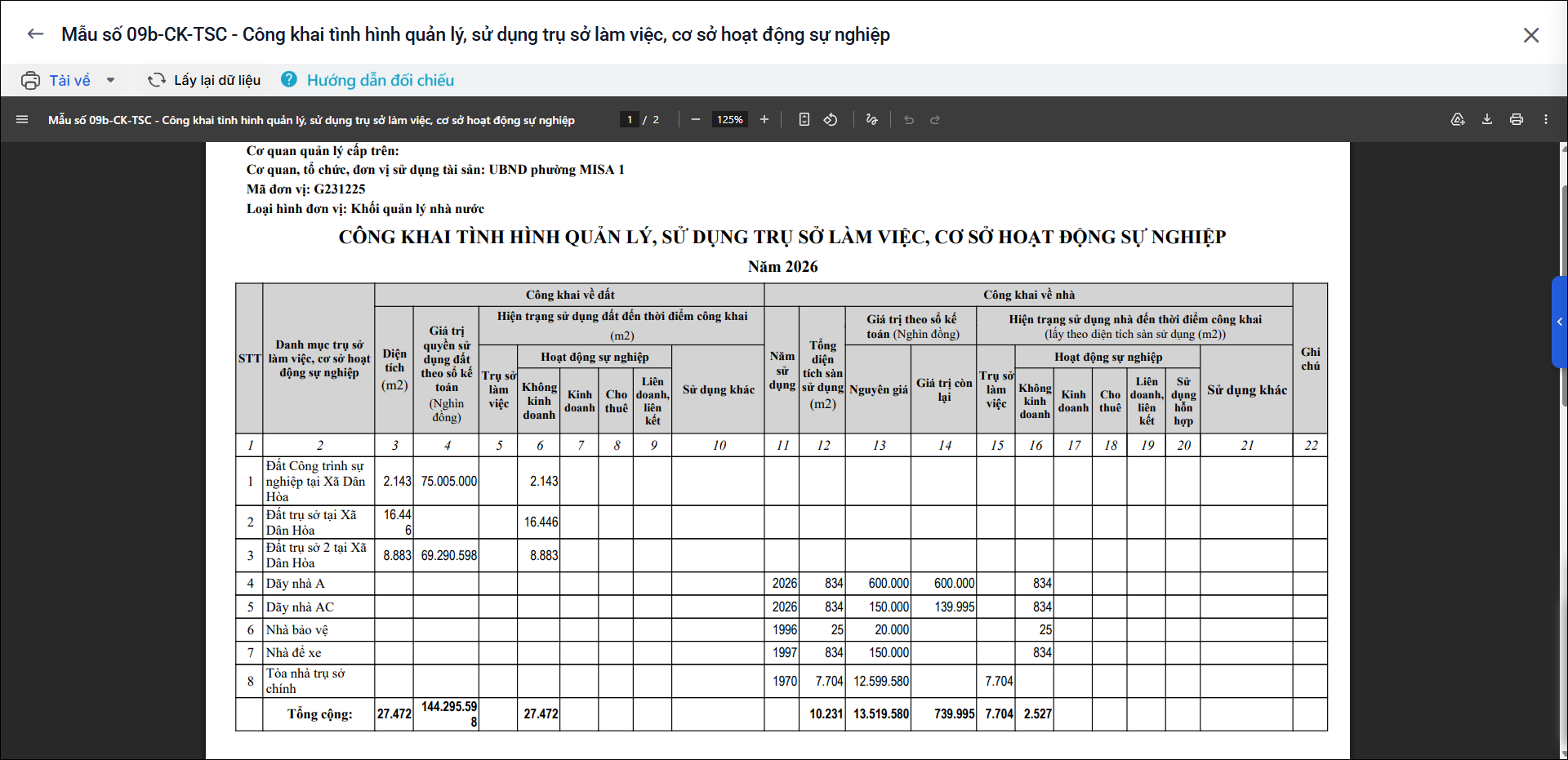Select the fit to page icon
Image resolution: width=1568 pixels, height=760 pixels.
point(804,119)
